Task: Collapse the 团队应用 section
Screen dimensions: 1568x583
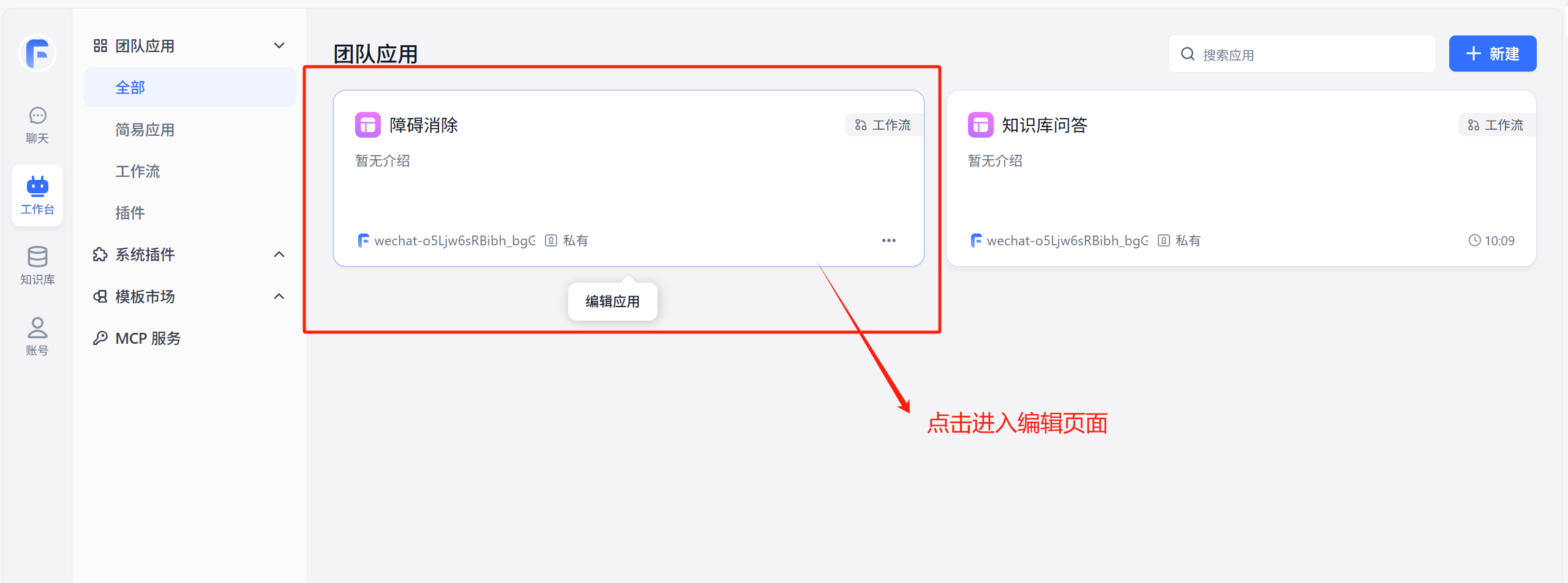Action: coord(279,45)
